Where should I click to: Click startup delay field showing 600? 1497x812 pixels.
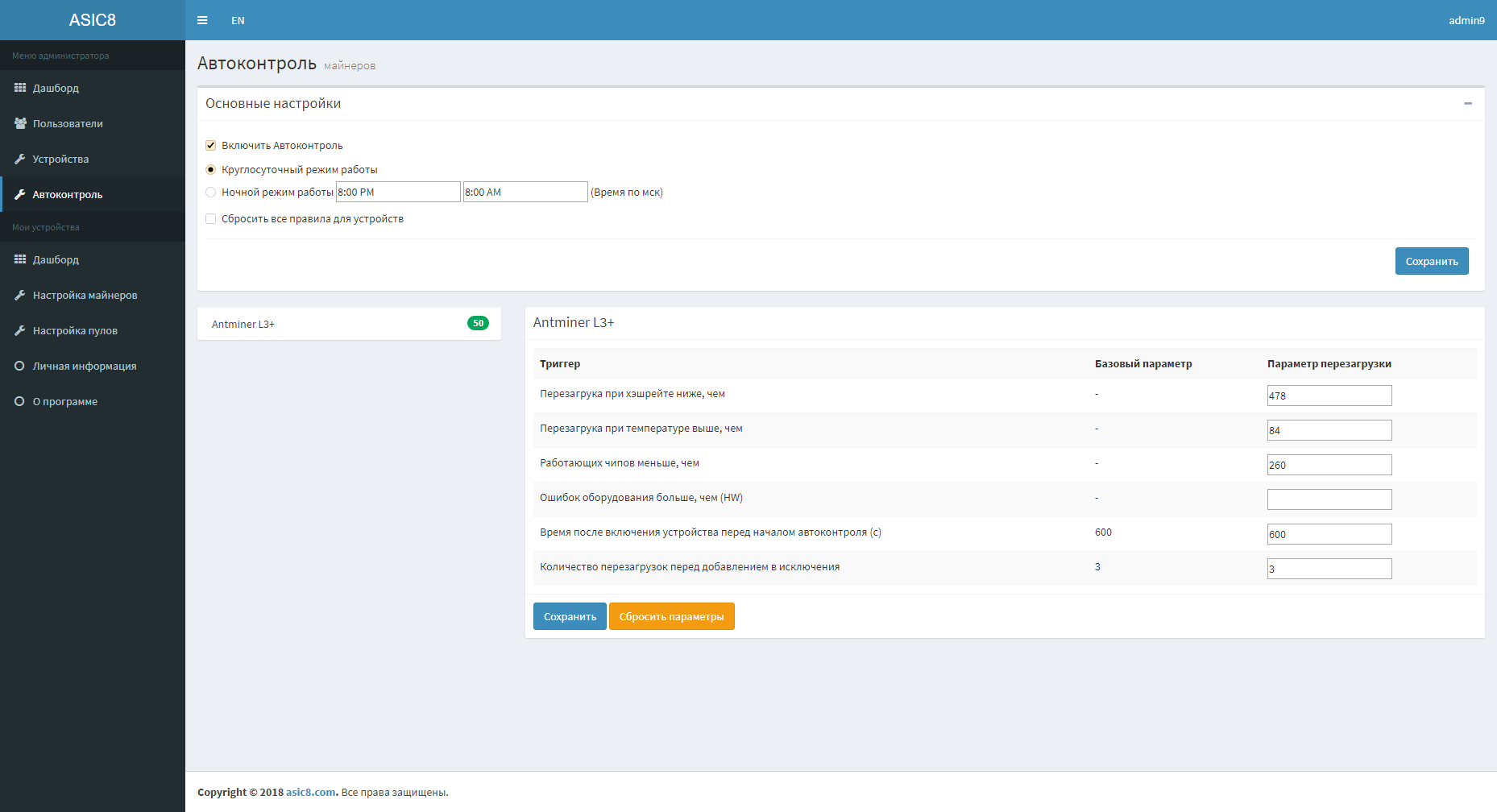coord(1329,534)
